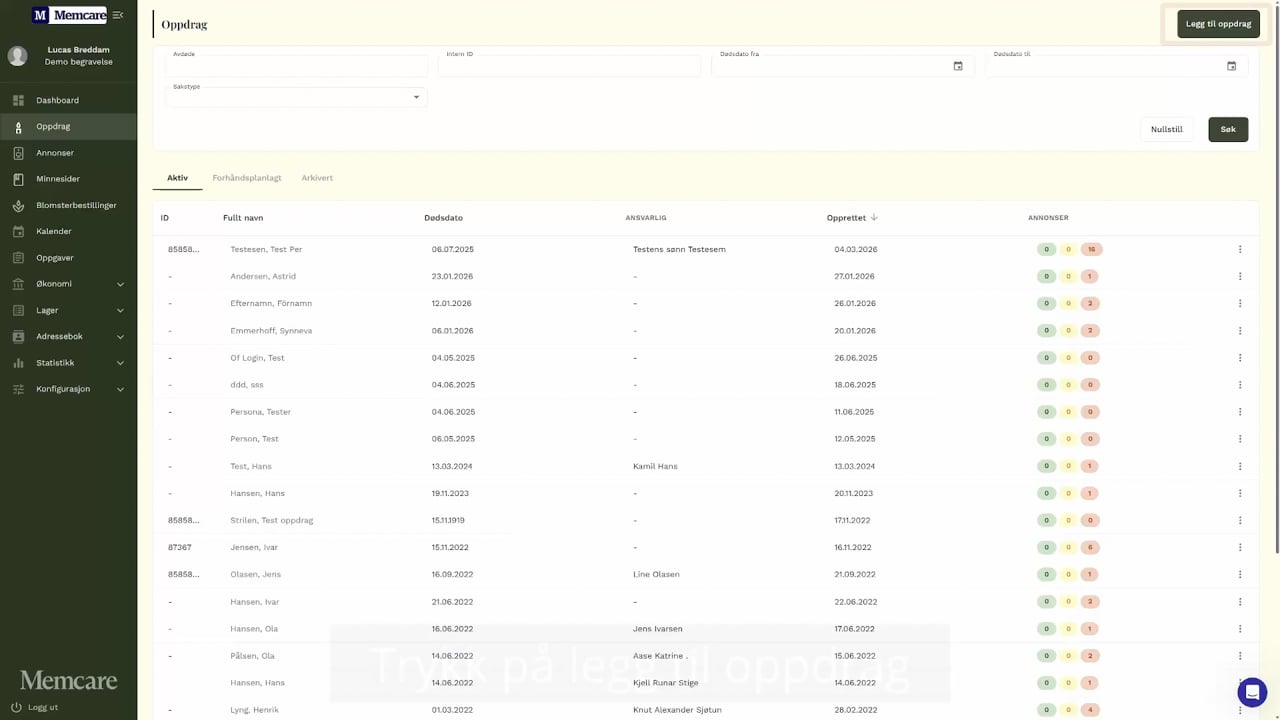Select Oppdrag in the sidebar

coord(68,126)
